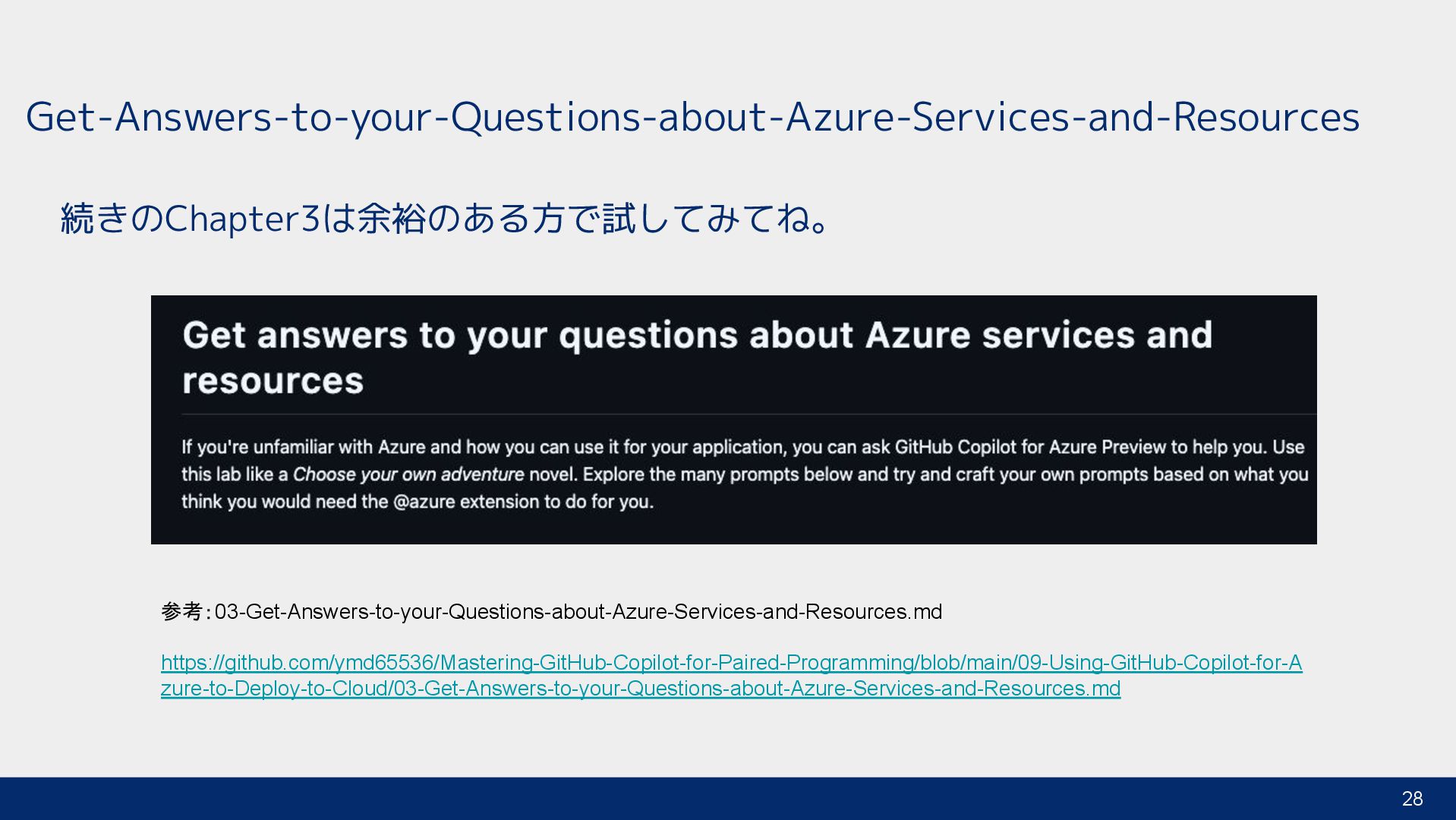Select the slide title Get-Answers-to-your-Questions text
1456x820 pixels.
pos(692,118)
